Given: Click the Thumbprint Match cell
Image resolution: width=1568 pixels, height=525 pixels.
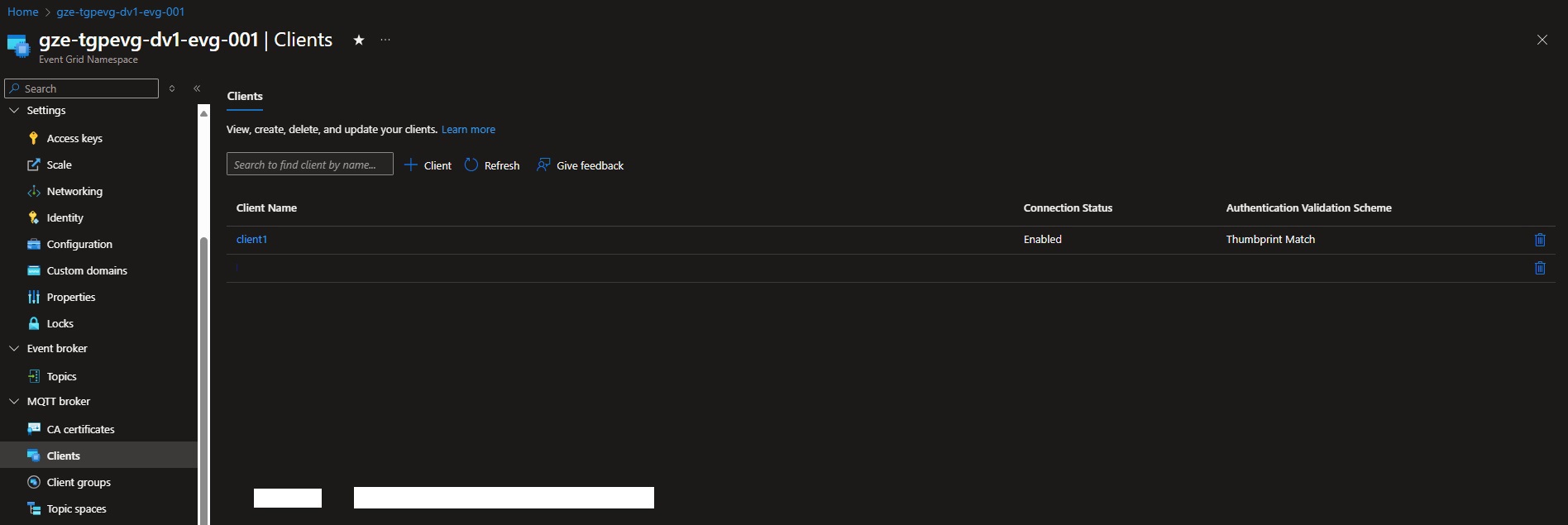Looking at the screenshot, I should tap(1270, 240).
